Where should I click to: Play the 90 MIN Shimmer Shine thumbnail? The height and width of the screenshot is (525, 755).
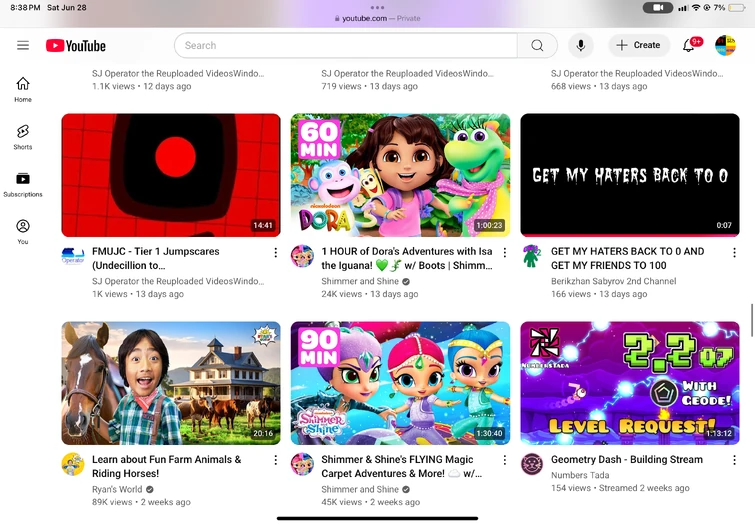400,383
